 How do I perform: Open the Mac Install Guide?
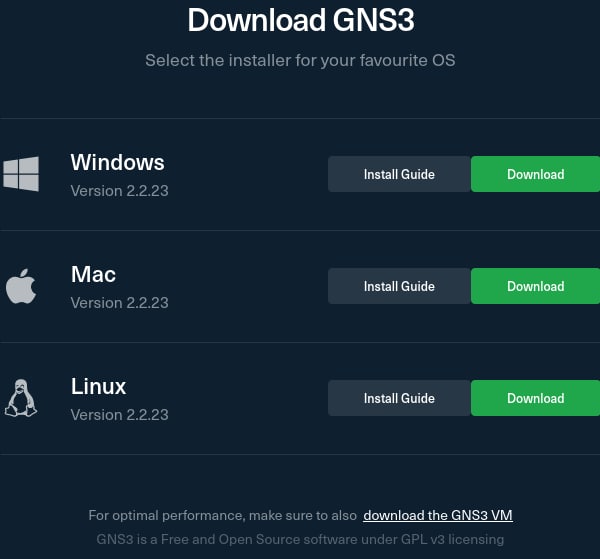coord(399,286)
